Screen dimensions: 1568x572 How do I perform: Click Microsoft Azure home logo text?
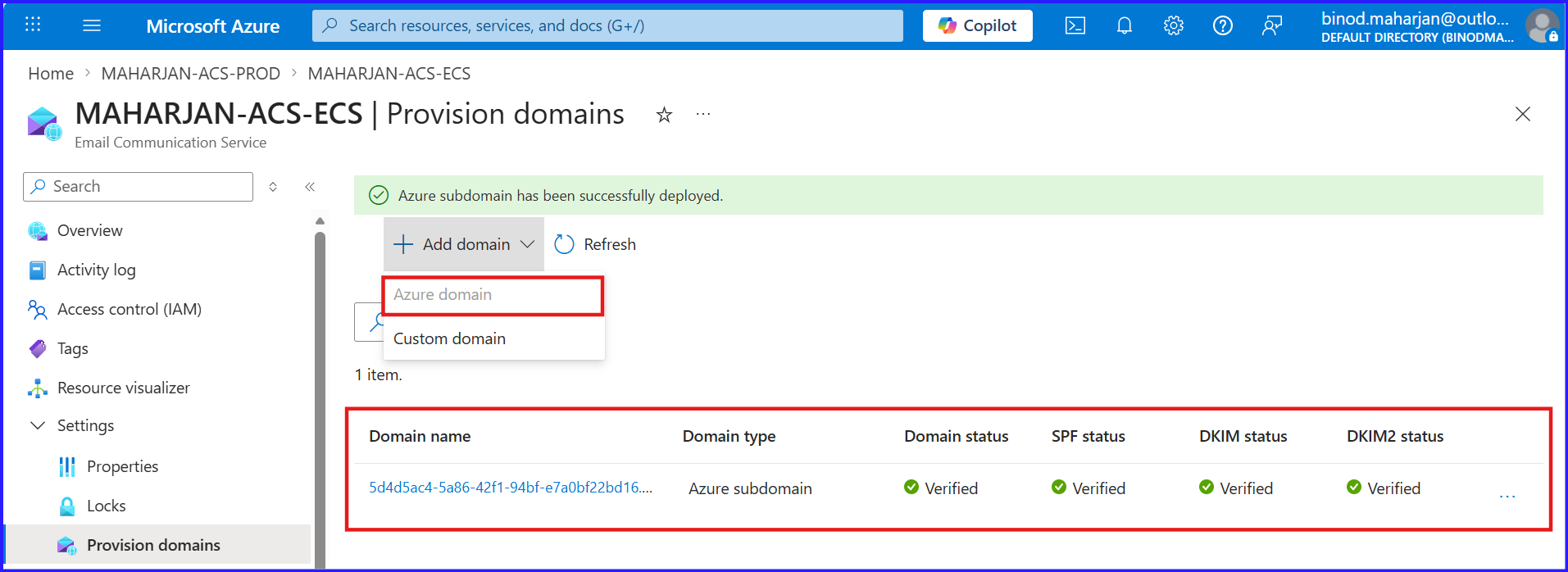click(212, 26)
